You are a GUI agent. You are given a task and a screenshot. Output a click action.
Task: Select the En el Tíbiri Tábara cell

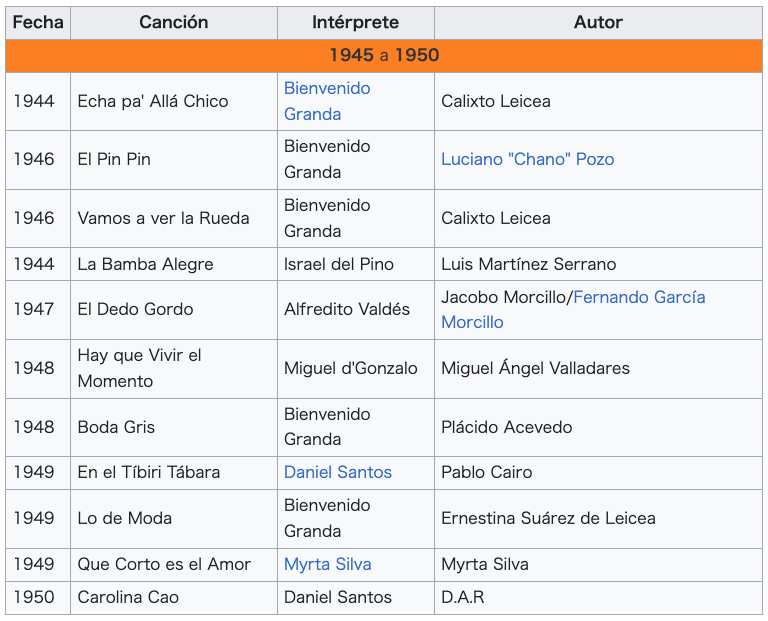click(x=174, y=473)
